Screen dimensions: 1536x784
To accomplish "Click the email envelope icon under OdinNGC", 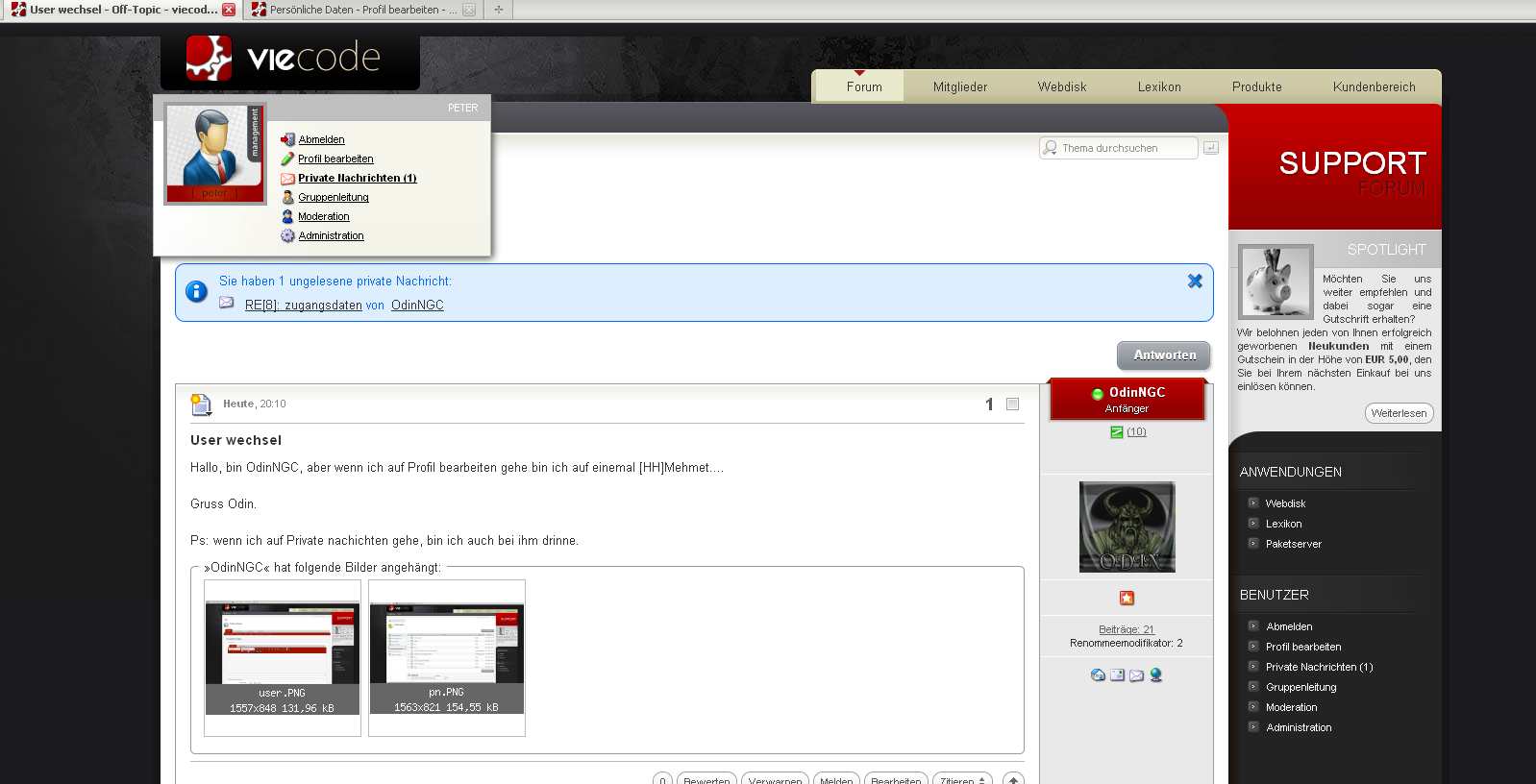I will [x=1136, y=674].
